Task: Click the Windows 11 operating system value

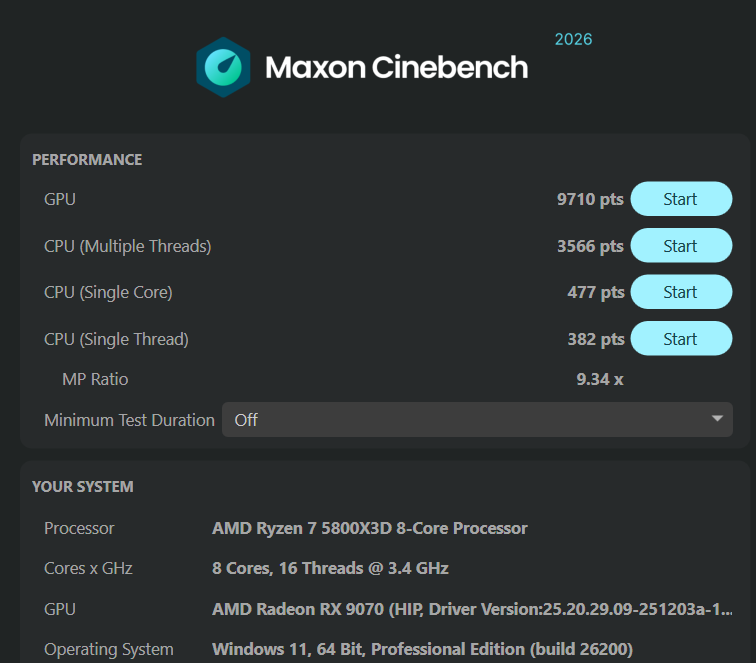Action: tap(422, 649)
